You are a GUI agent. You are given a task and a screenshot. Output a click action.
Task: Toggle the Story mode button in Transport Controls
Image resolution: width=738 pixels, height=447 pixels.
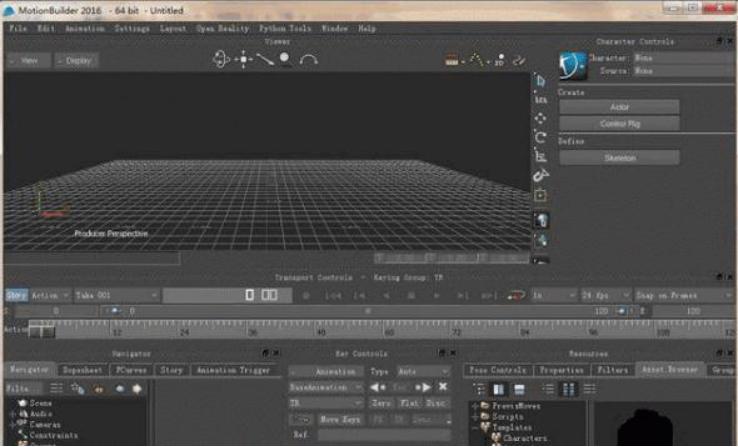16,296
